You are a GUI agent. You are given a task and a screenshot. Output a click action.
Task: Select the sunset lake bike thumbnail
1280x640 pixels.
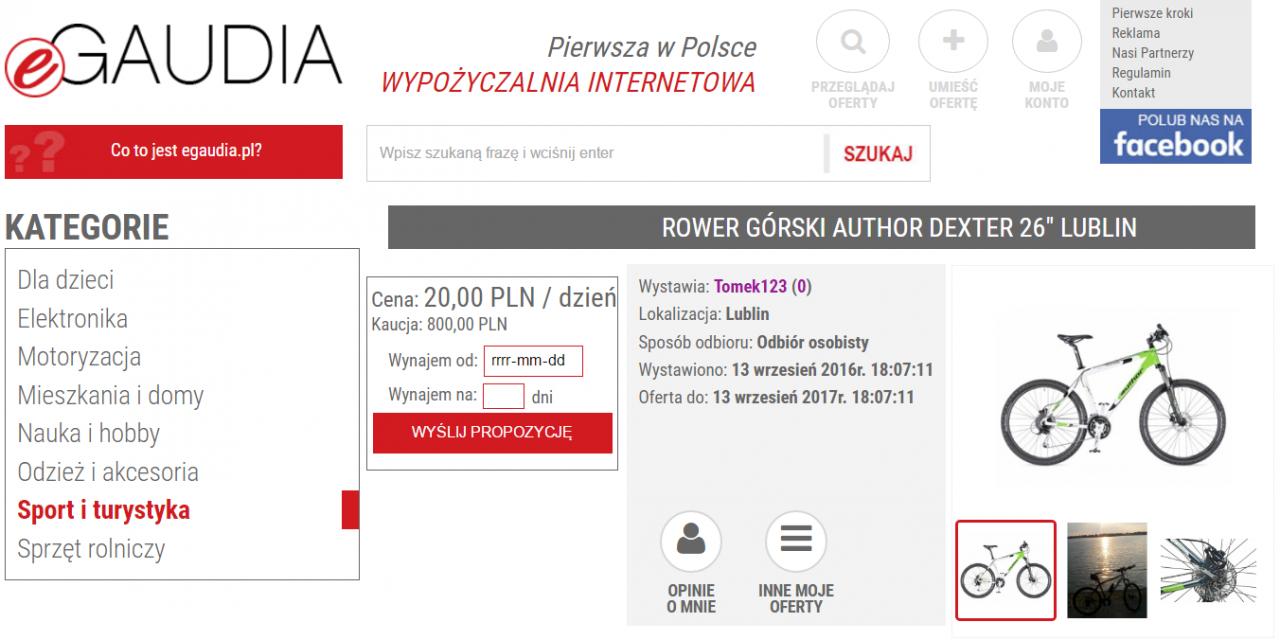click(x=1107, y=570)
